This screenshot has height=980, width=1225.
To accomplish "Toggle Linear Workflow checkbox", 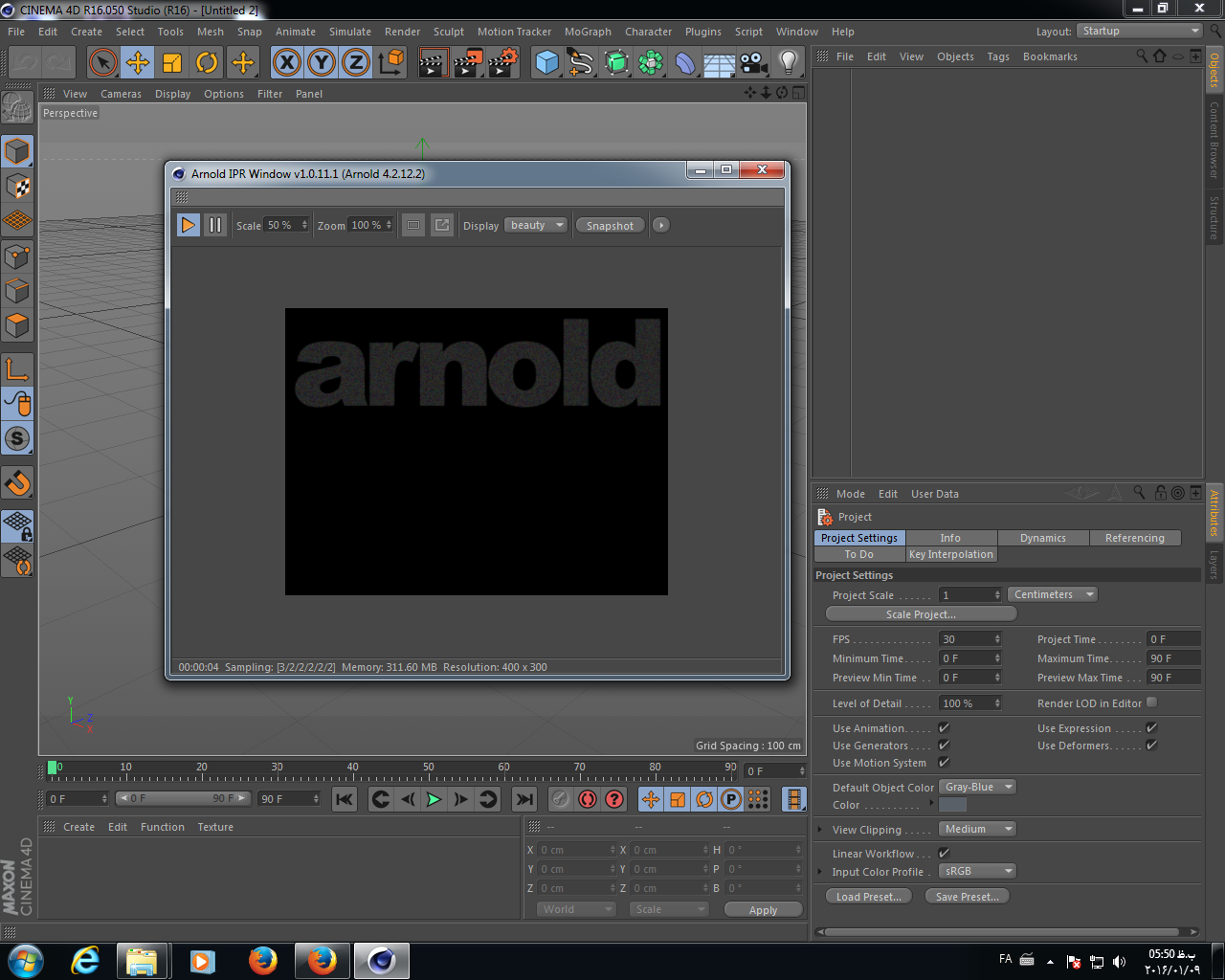I will [944, 854].
